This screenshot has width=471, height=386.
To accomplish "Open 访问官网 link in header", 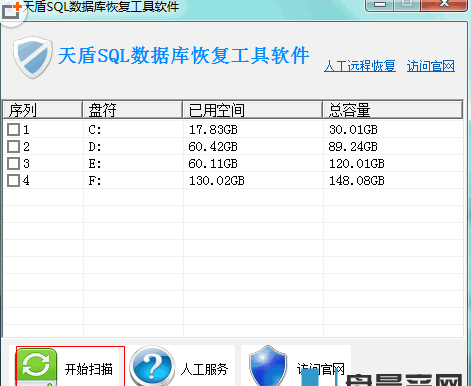I will (x=431, y=66).
